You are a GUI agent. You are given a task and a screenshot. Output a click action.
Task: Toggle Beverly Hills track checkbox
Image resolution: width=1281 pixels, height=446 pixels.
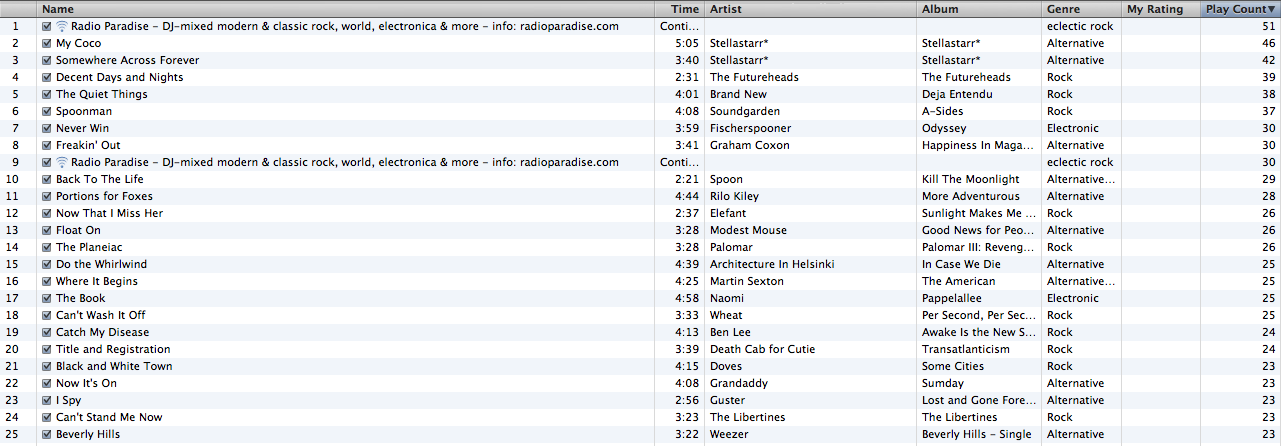pos(47,435)
